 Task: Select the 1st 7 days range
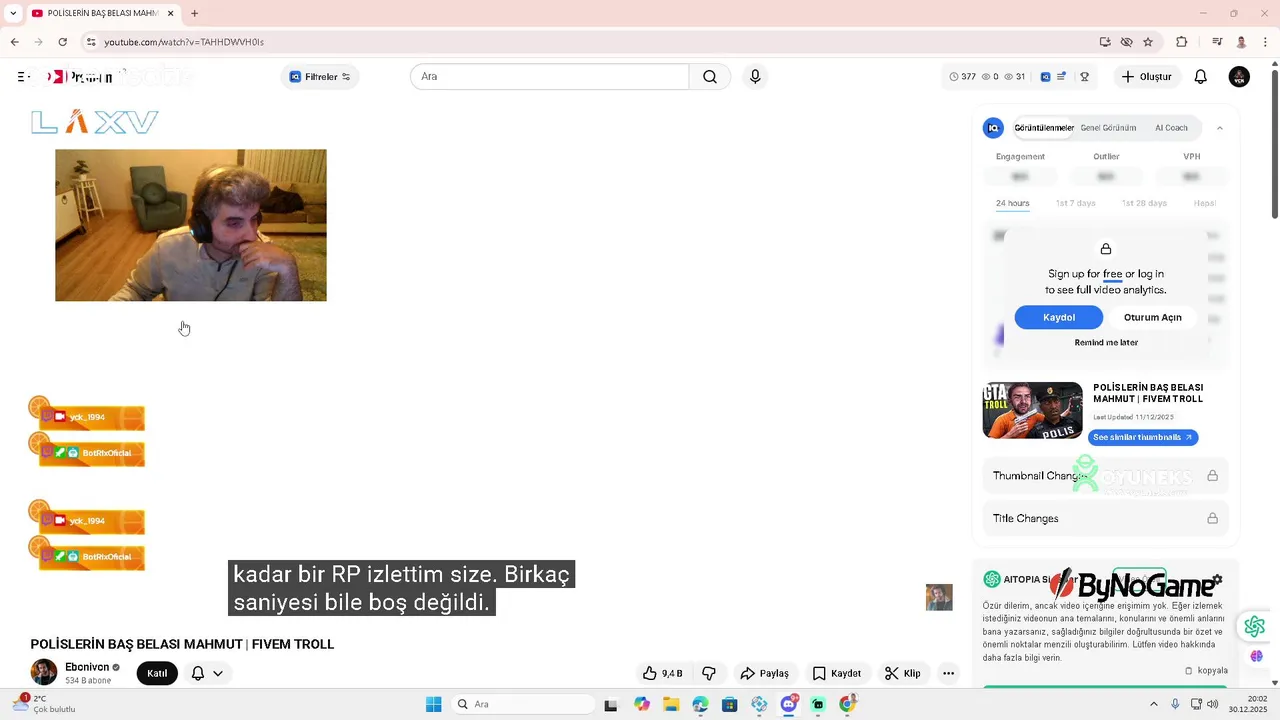click(1076, 203)
